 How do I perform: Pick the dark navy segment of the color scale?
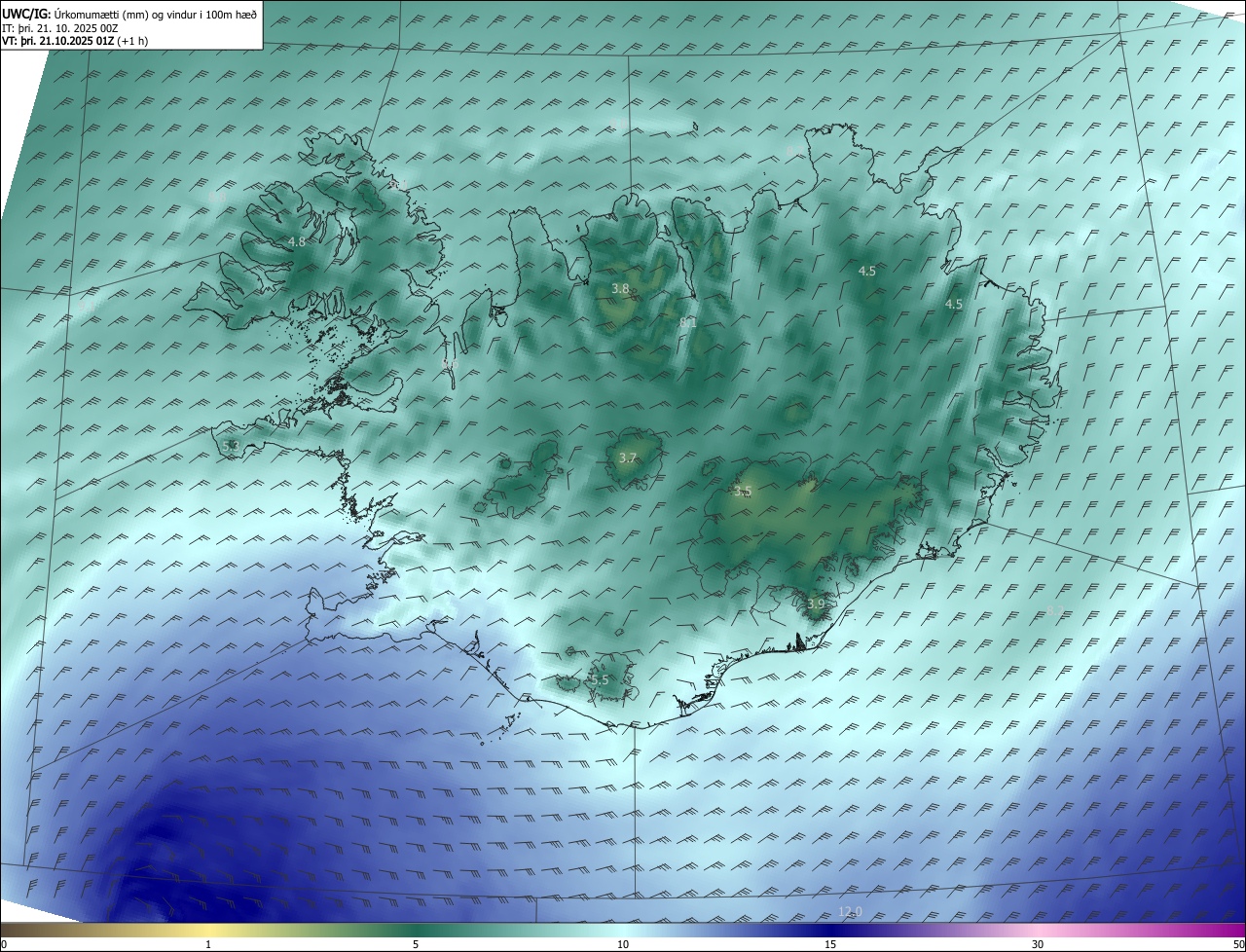pyautogui.click(x=830, y=930)
